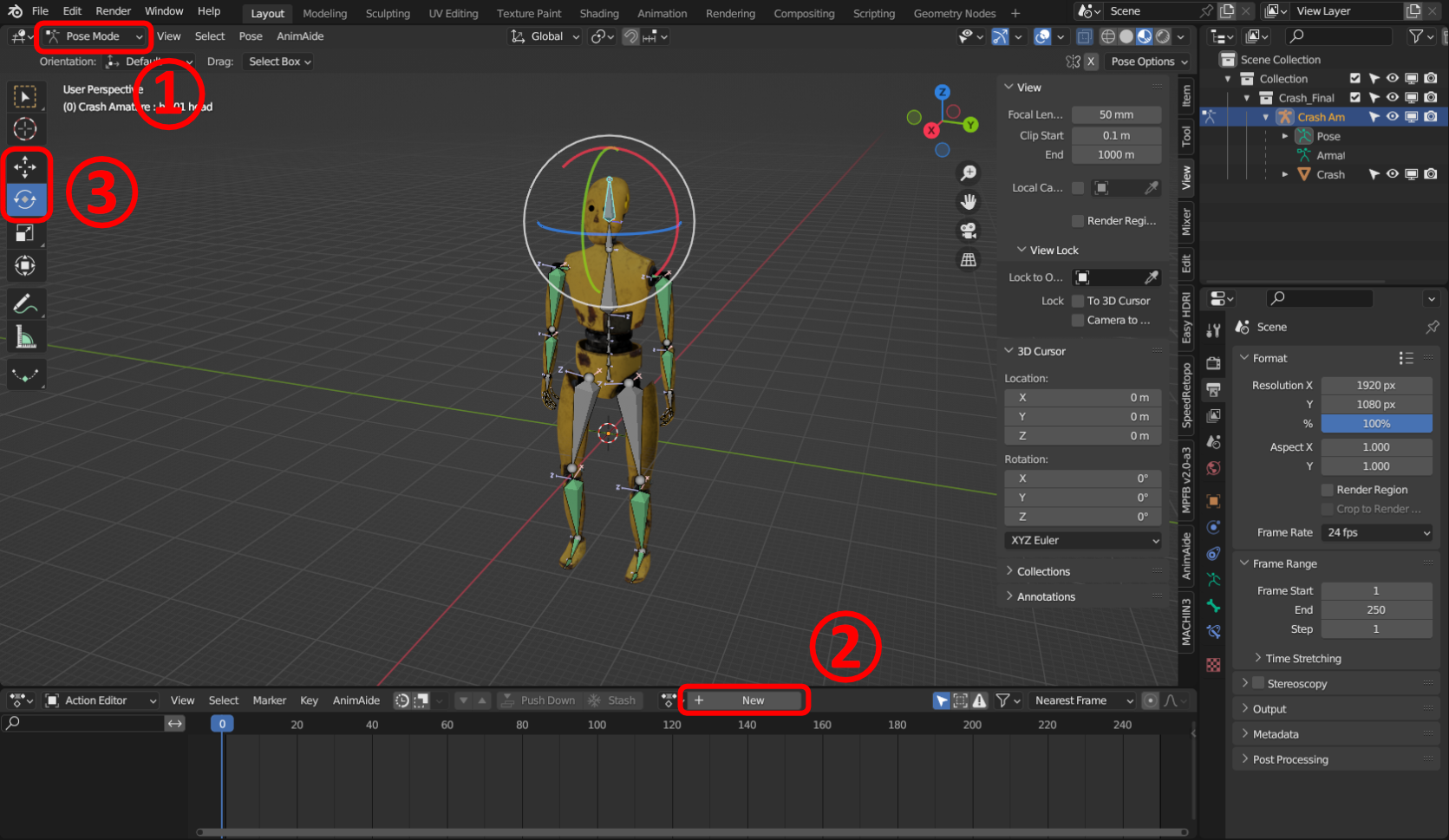Click the Cursor tool icon

pyautogui.click(x=25, y=129)
